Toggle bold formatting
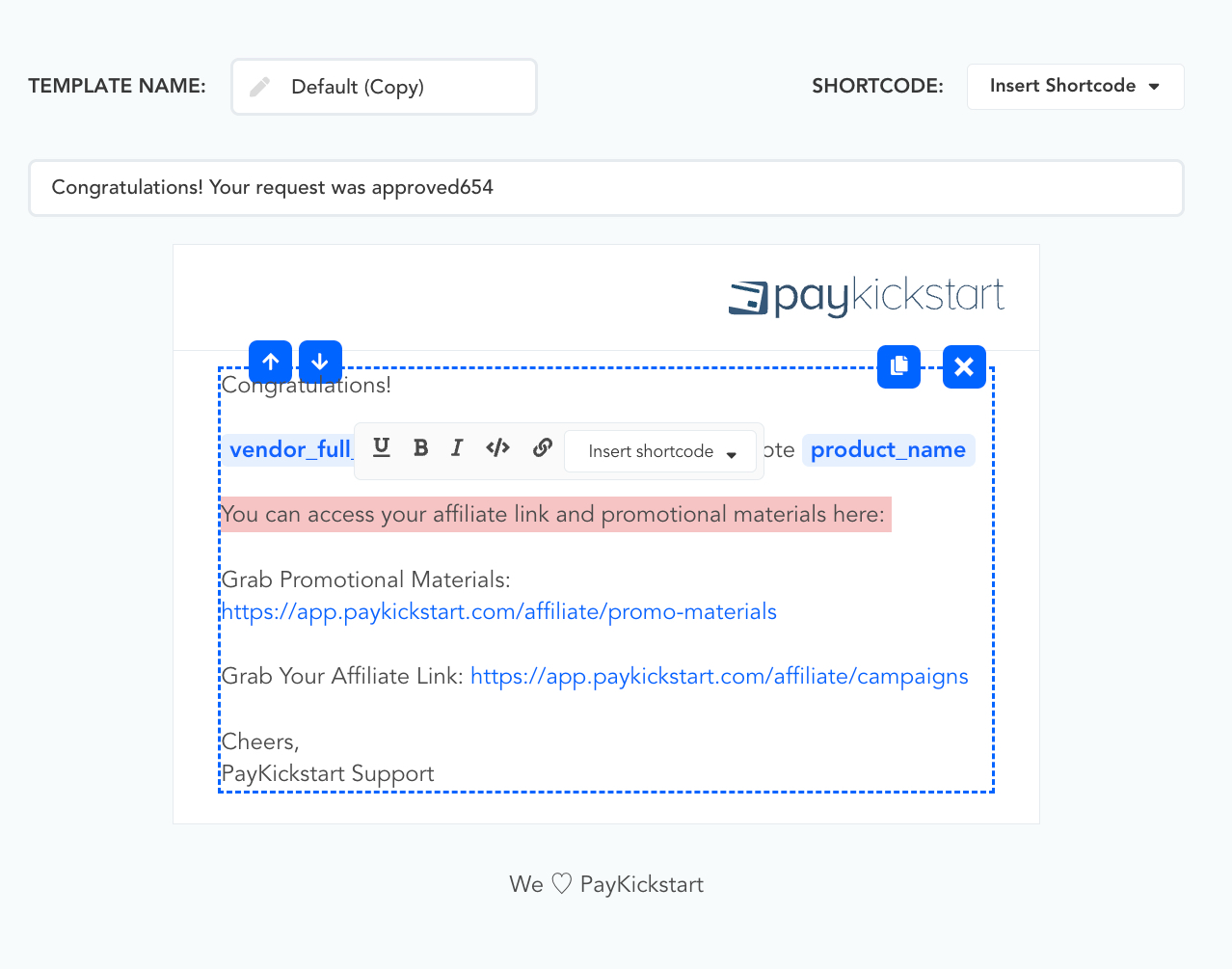The width and height of the screenshot is (1232, 969). pos(420,447)
